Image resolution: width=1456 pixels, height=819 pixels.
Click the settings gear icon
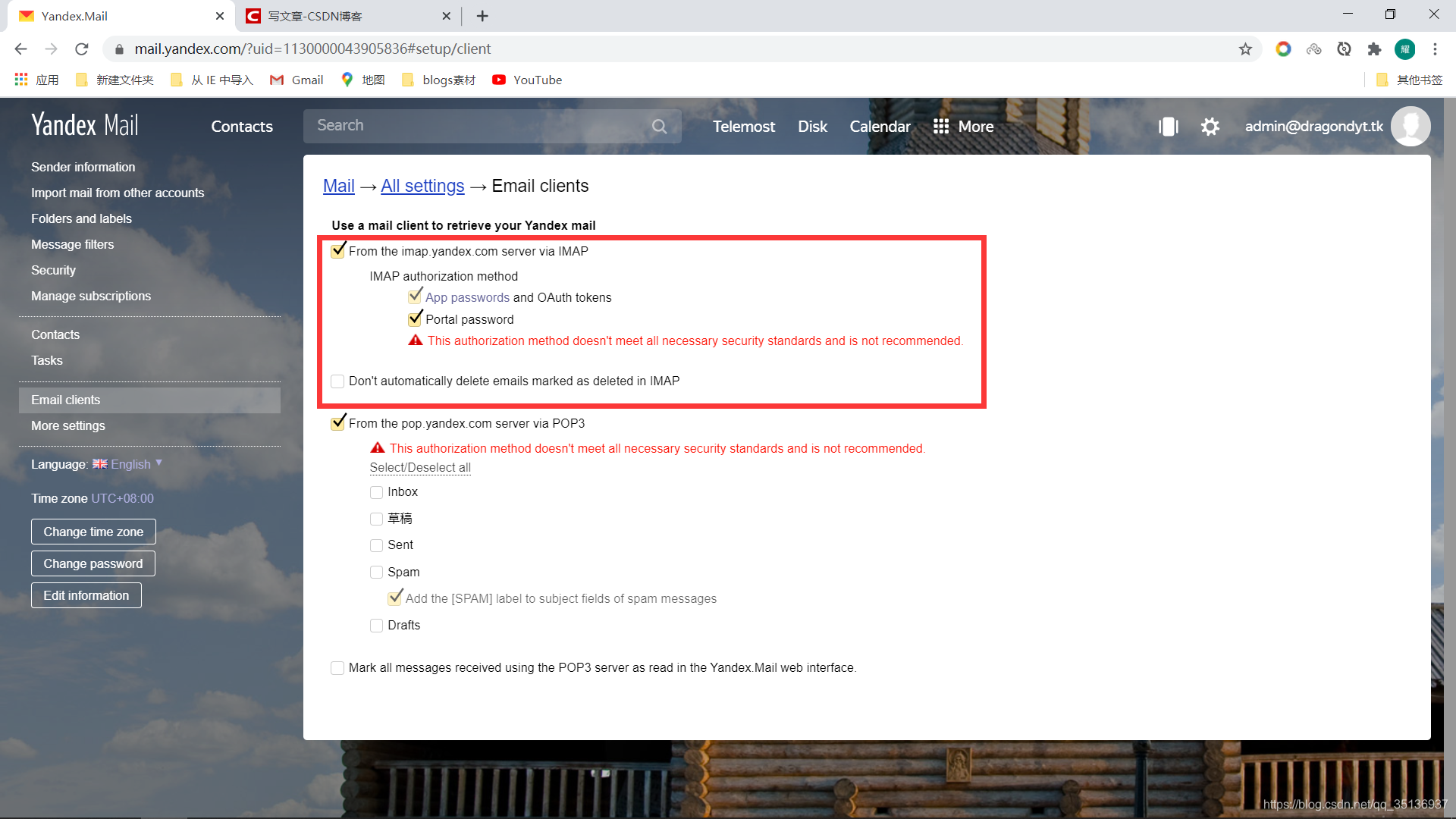1210,125
